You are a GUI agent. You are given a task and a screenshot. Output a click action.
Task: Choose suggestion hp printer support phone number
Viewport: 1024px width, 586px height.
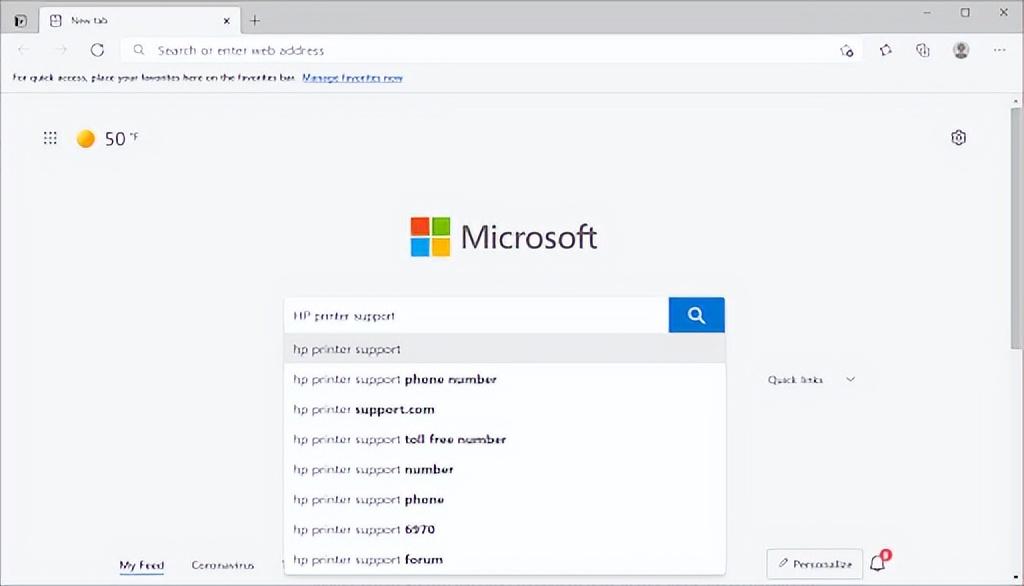(504, 379)
